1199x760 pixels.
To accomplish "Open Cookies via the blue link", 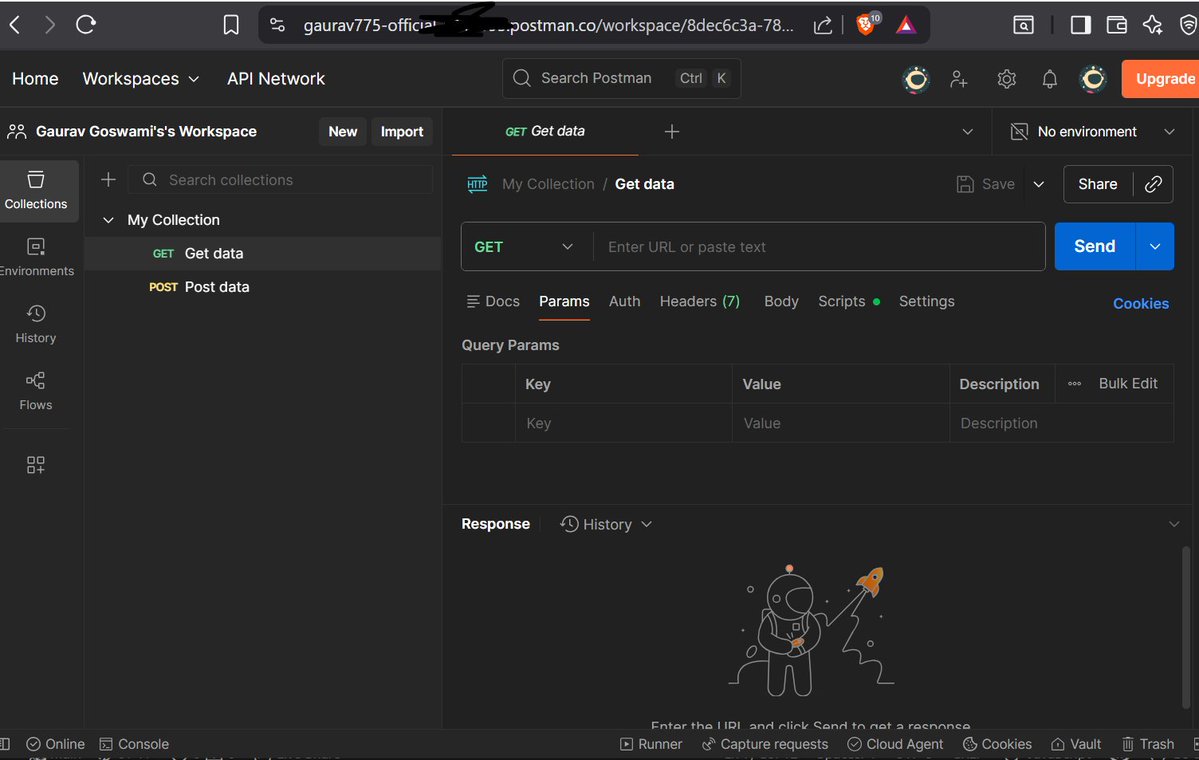I will (x=1140, y=303).
